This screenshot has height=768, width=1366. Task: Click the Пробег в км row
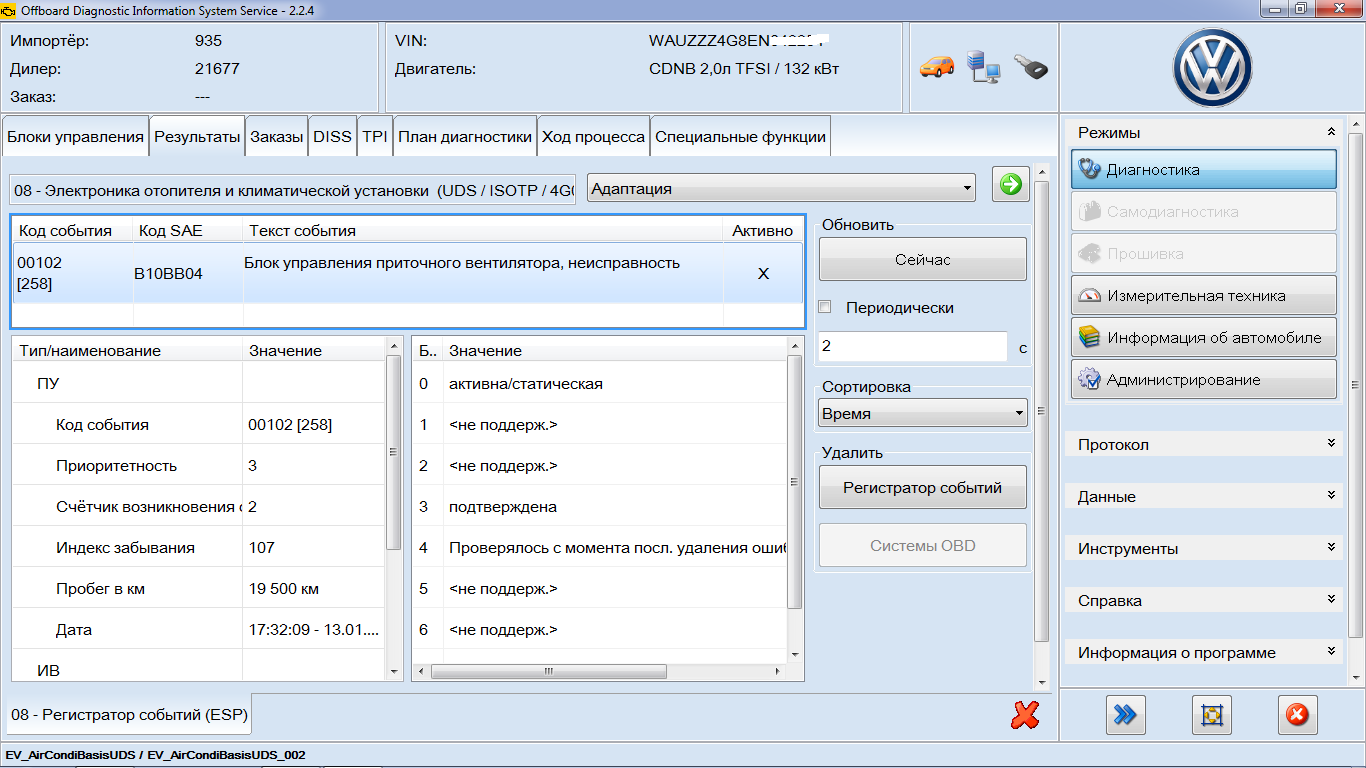[200, 589]
